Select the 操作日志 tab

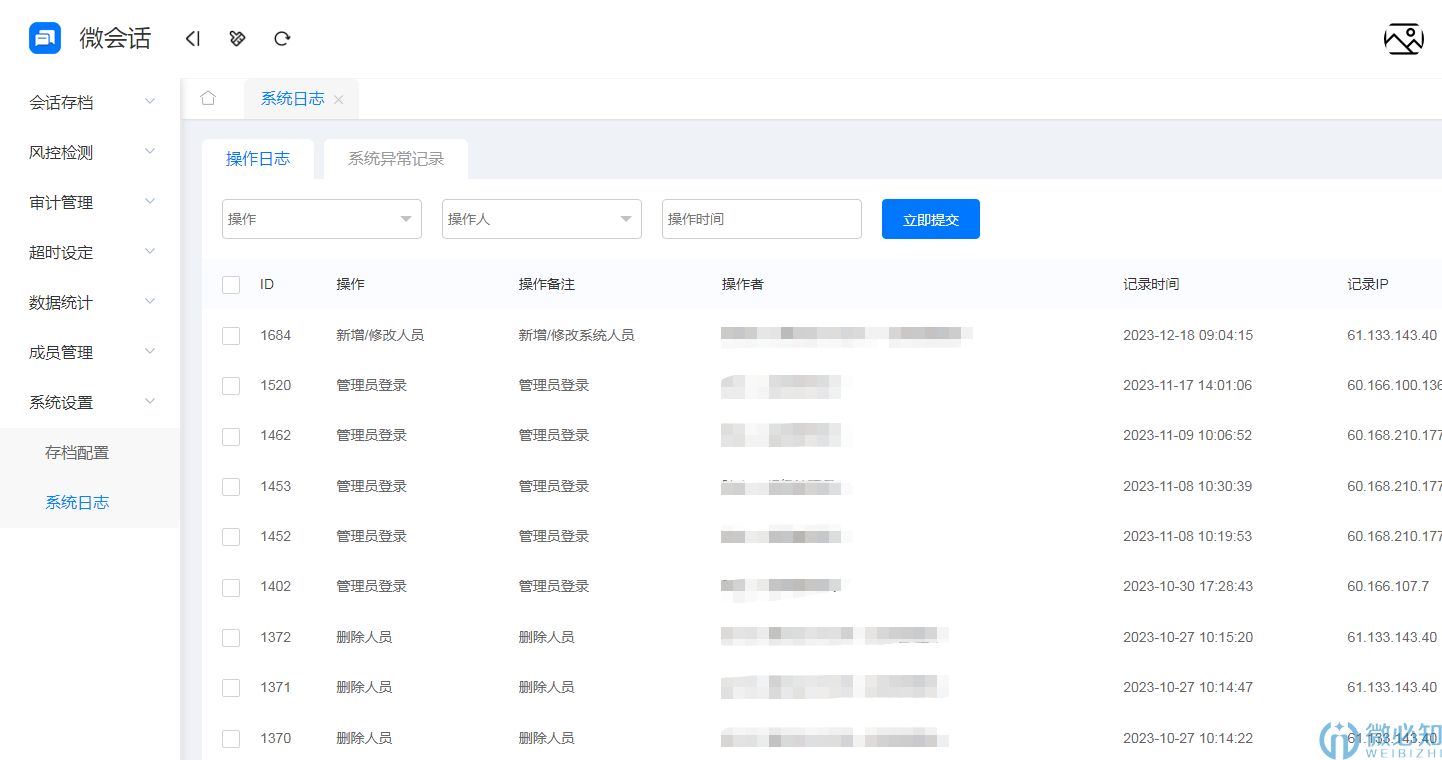point(258,158)
